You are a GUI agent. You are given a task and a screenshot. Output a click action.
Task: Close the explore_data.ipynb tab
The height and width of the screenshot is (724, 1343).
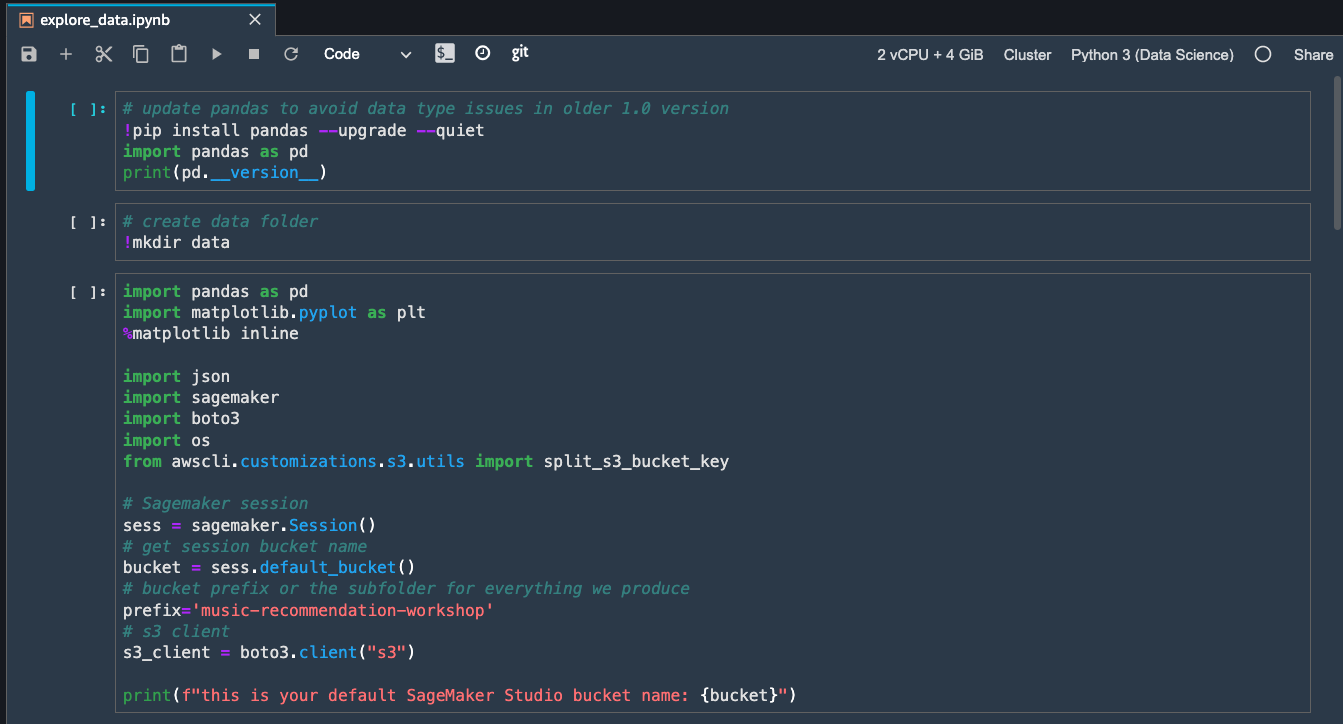tap(255, 20)
